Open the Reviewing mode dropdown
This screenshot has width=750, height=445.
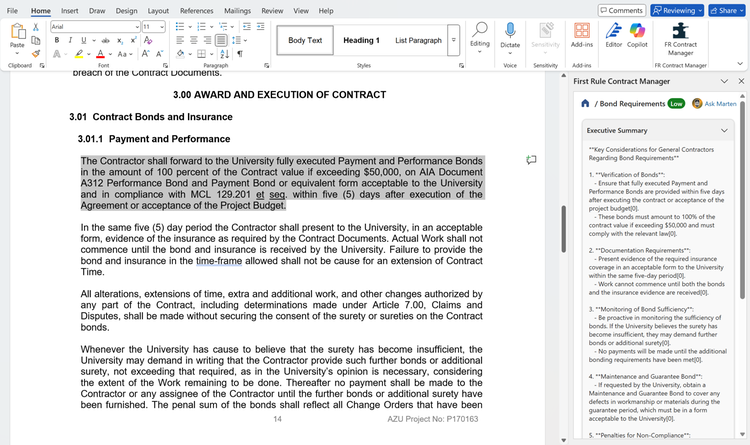tap(677, 11)
